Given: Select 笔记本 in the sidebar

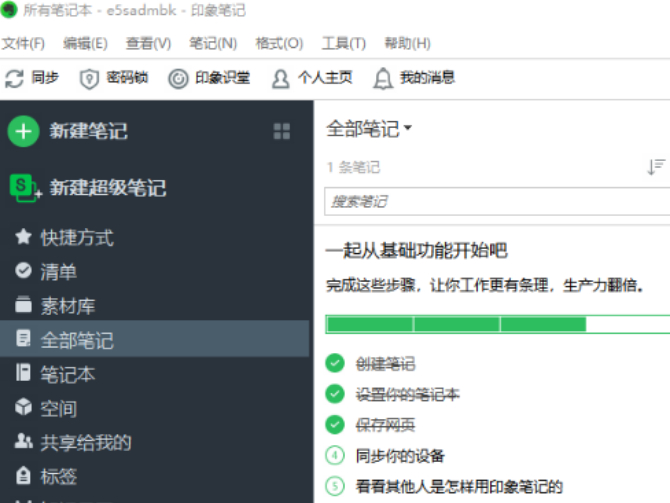Looking at the screenshot, I should [68, 374].
